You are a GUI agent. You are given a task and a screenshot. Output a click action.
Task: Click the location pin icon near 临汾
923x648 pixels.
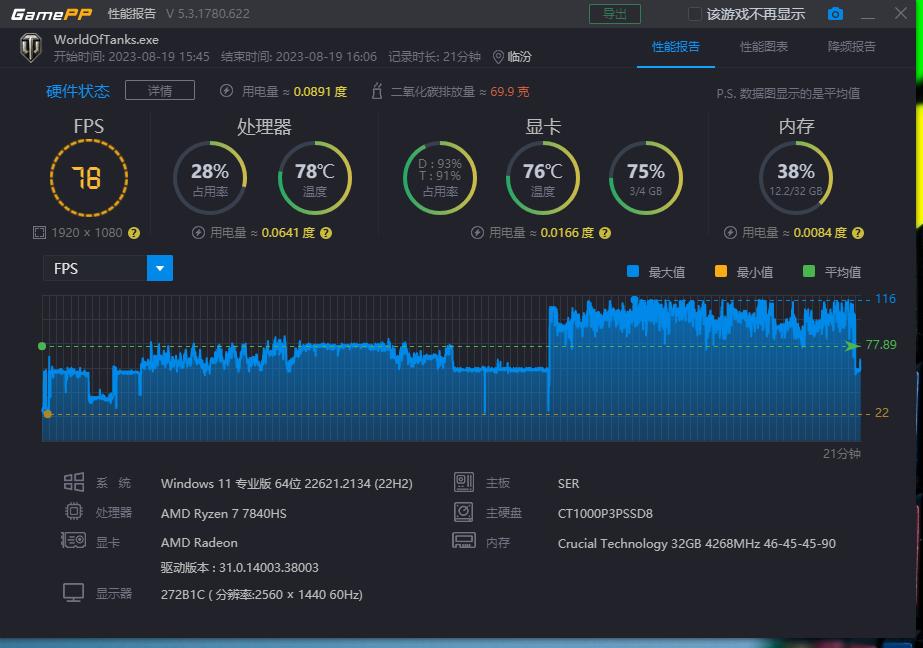[498, 57]
